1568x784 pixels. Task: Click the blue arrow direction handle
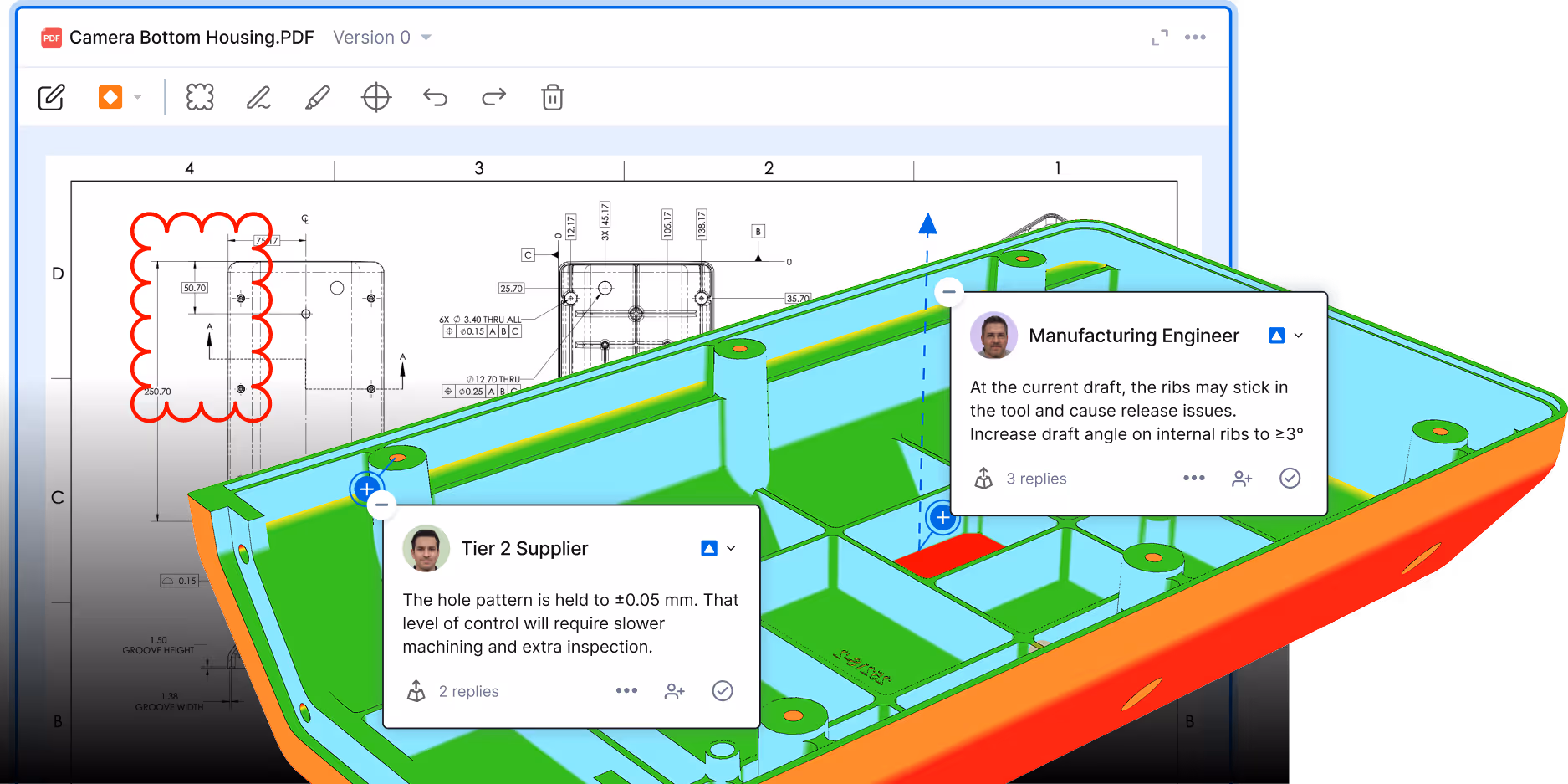(x=927, y=224)
